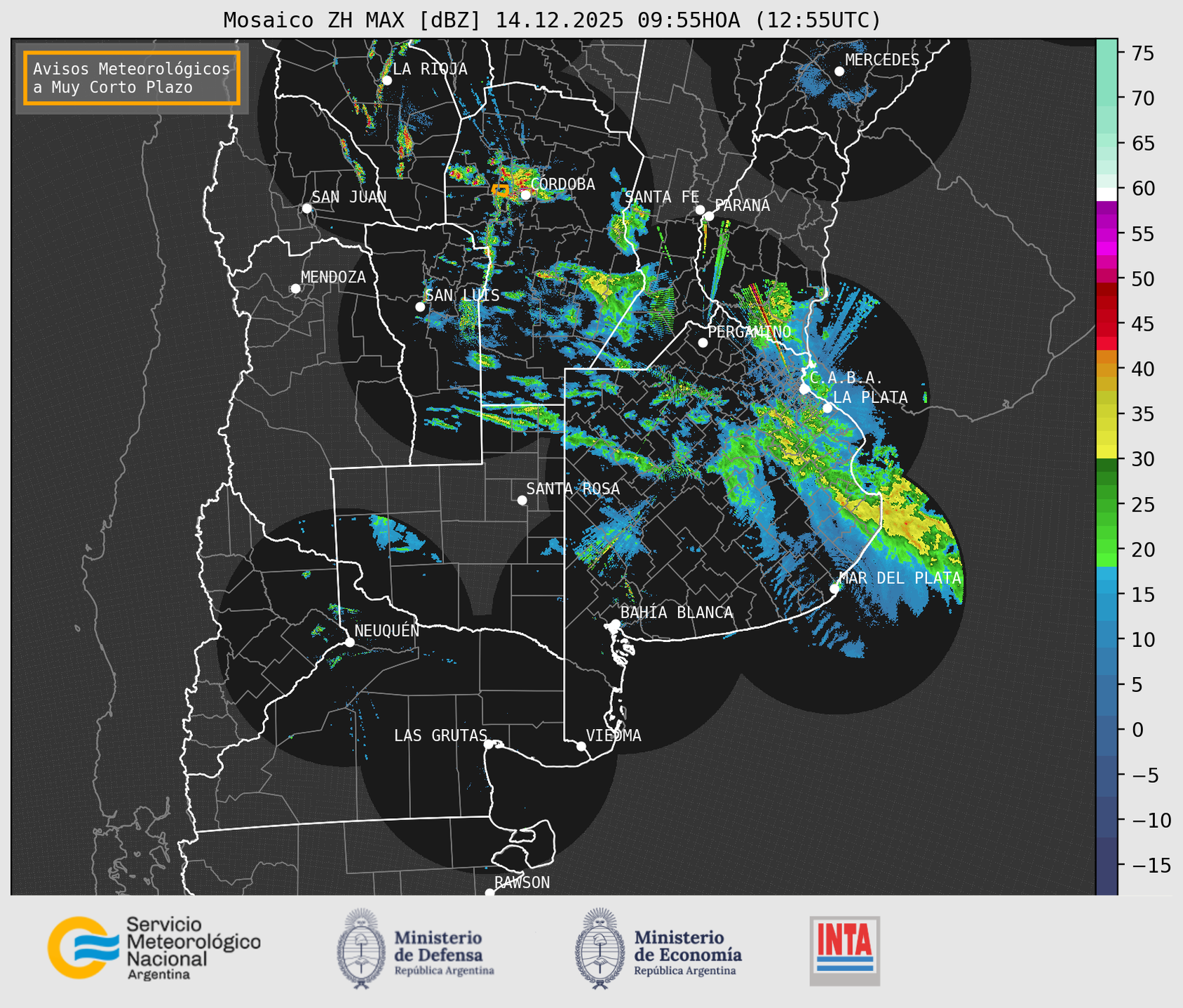Click the BAHÍA BLANCA label text
The width and height of the screenshot is (1183, 1008).
coord(677,613)
